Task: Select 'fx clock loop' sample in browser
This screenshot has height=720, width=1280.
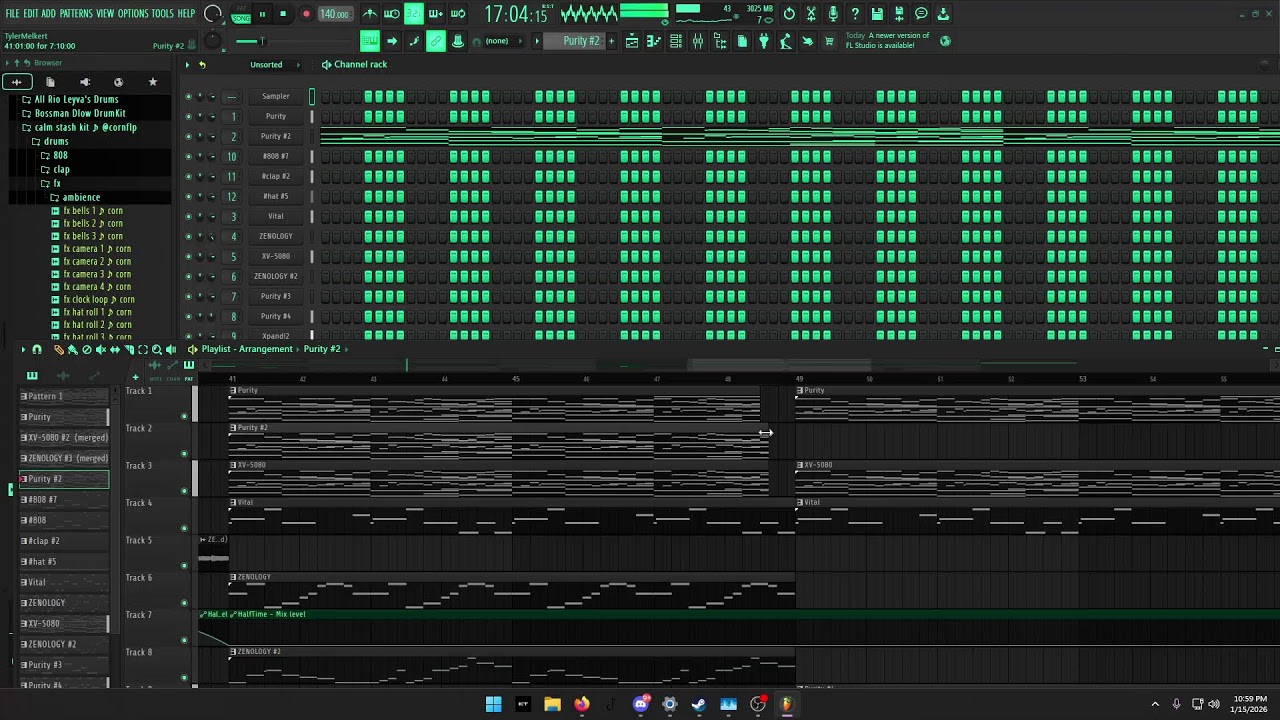Action: [x=99, y=299]
